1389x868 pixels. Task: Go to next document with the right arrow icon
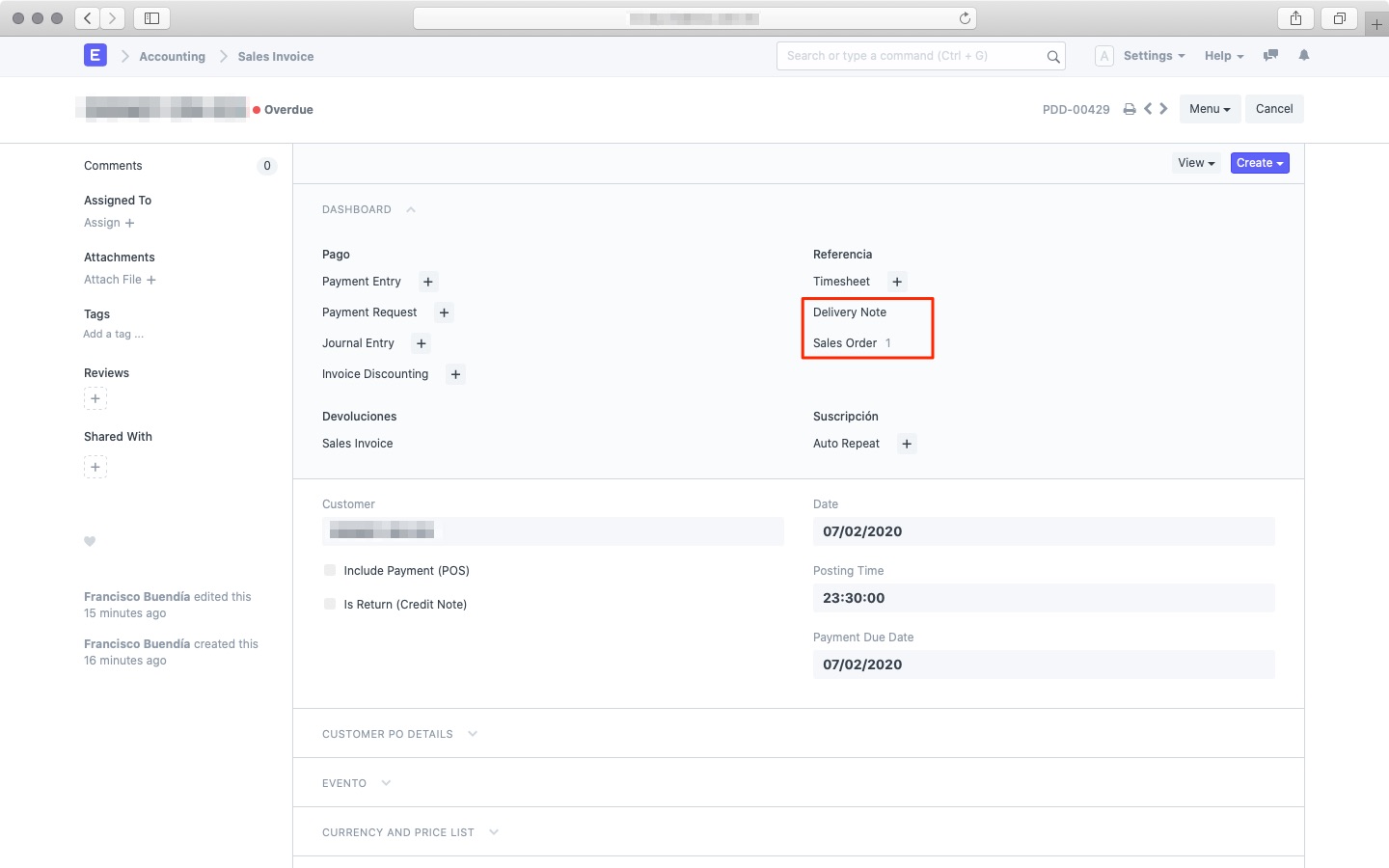point(1163,109)
